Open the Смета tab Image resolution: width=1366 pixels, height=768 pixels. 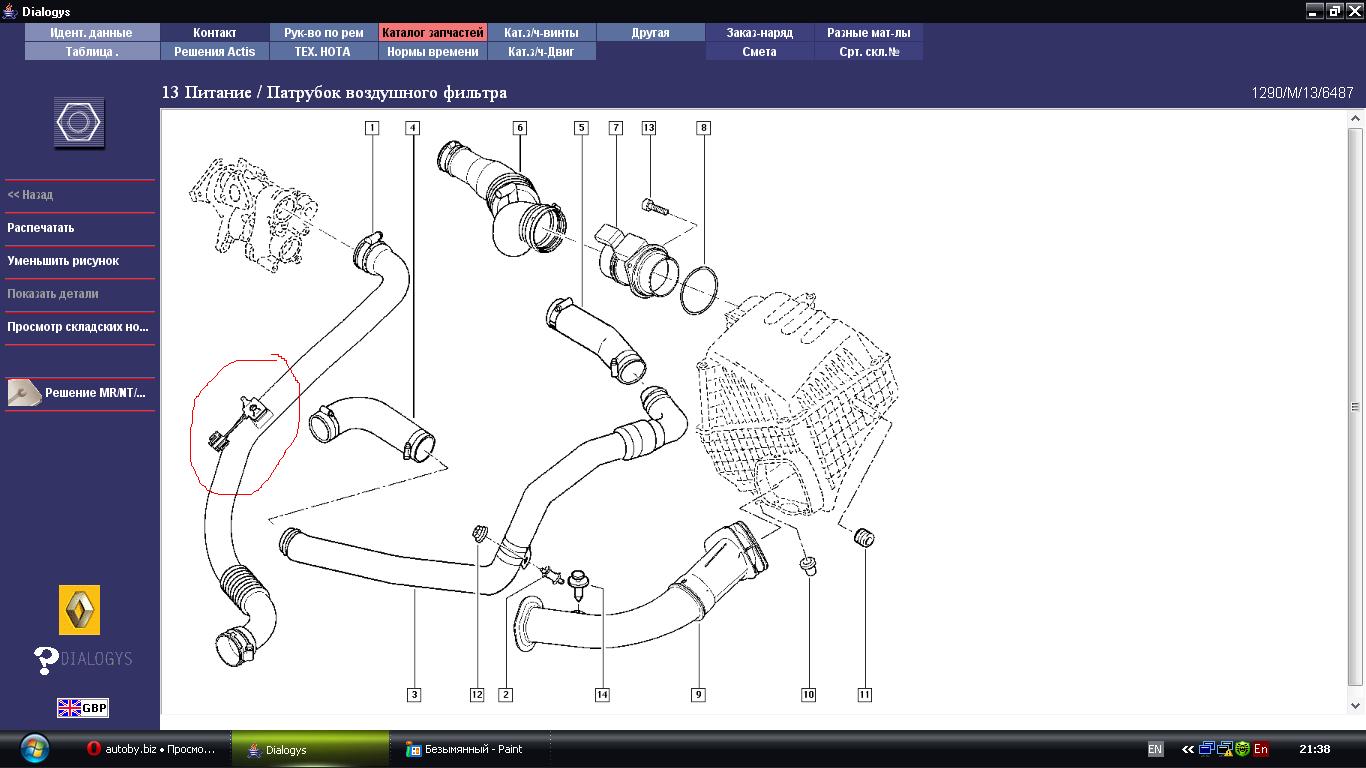pos(760,52)
